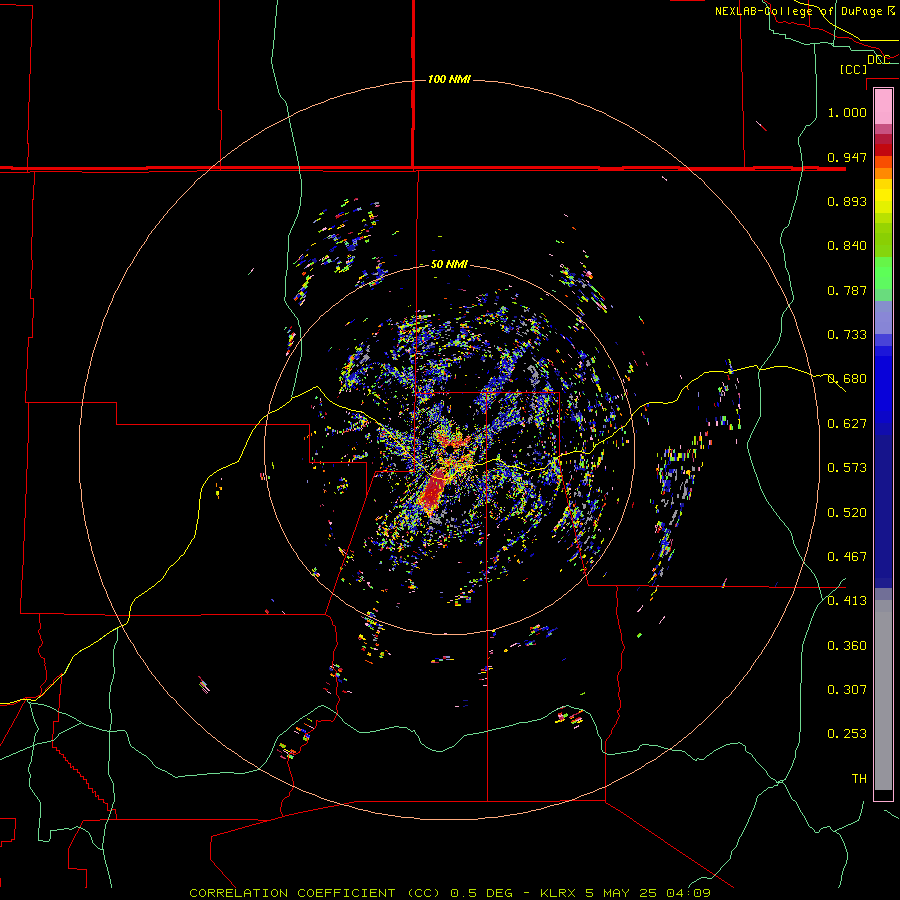
Task: Click the 0.787 scale value
Action: (x=847, y=290)
